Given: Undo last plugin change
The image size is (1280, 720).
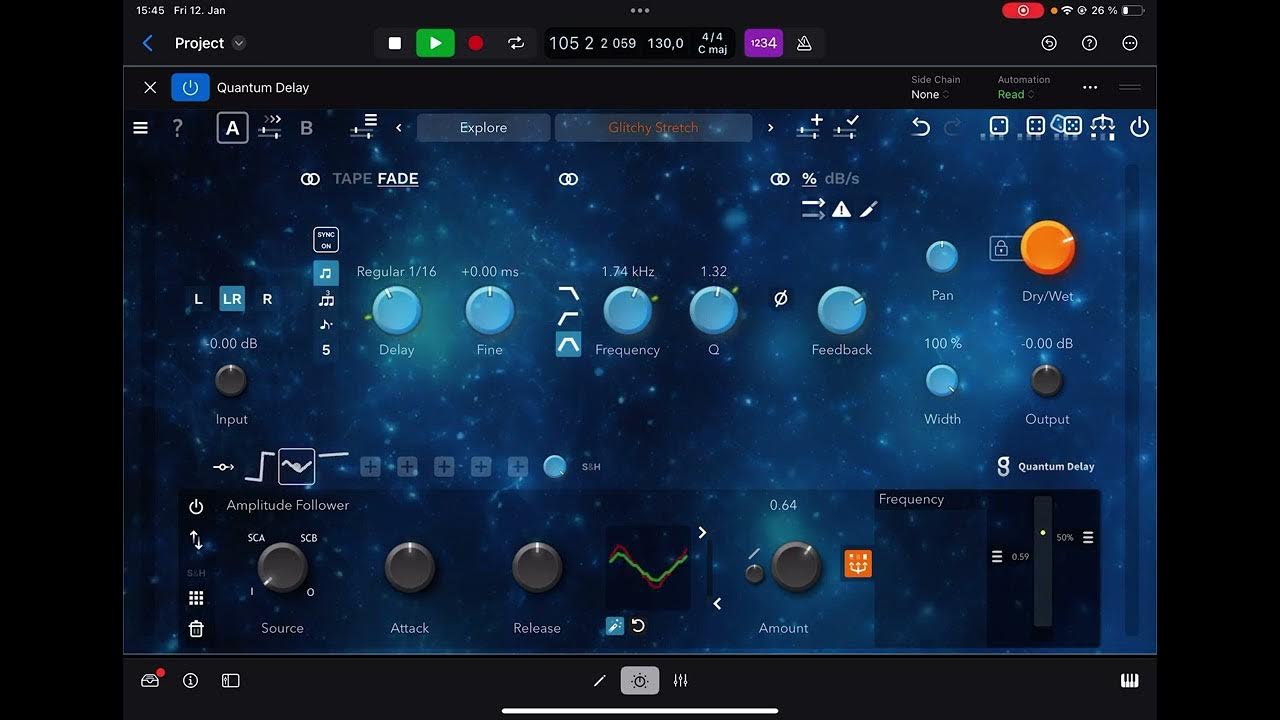Looking at the screenshot, I should [921, 127].
